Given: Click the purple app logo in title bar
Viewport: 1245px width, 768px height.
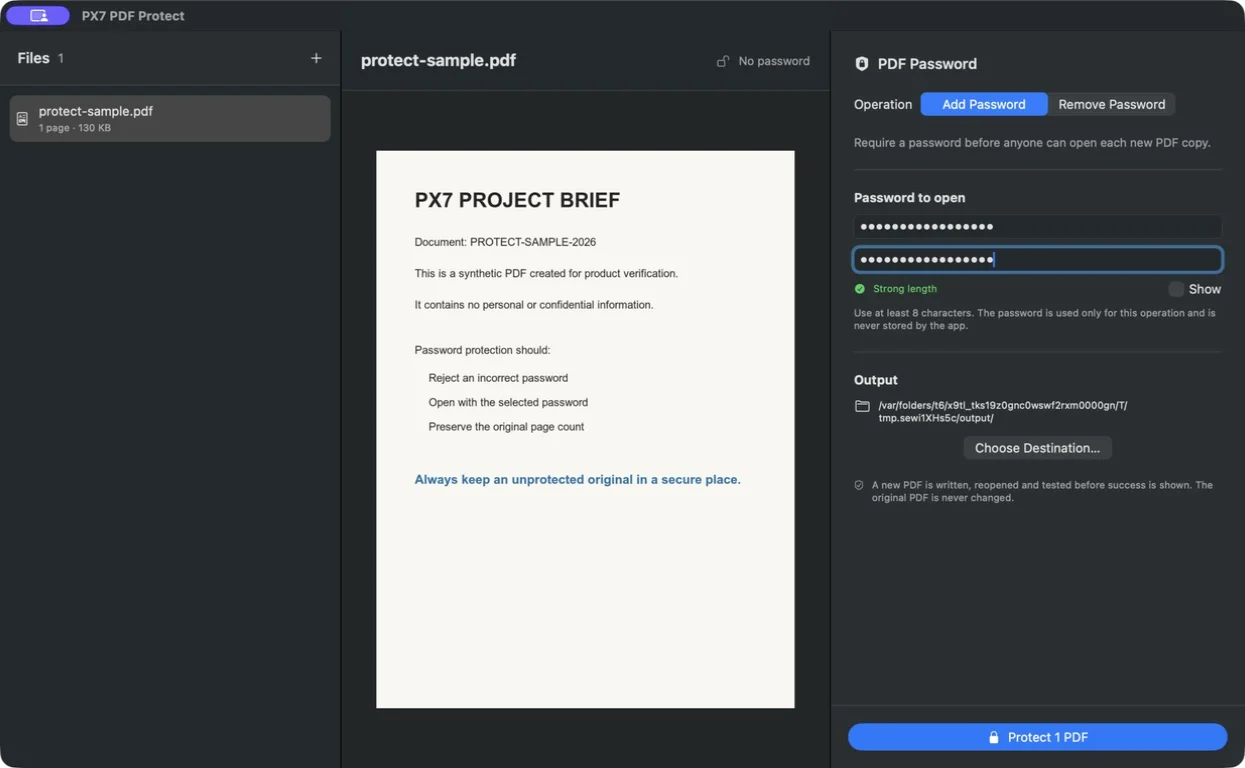Looking at the screenshot, I should [38, 16].
